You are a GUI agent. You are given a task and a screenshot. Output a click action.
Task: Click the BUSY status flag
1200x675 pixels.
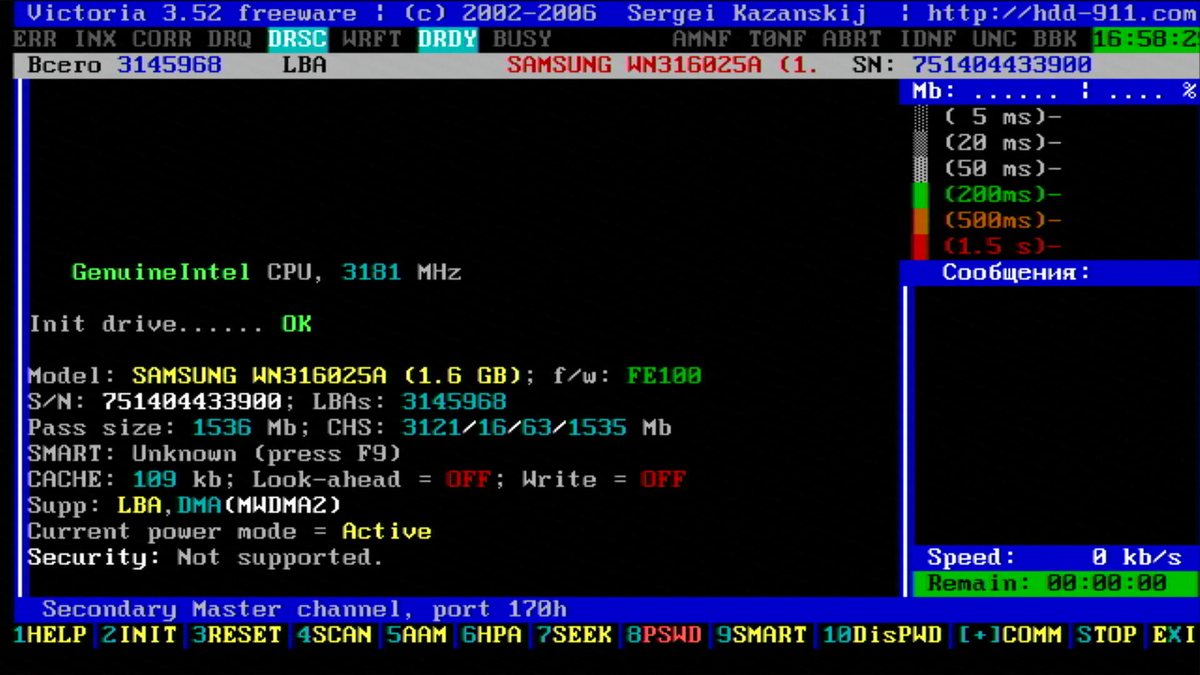522,40
